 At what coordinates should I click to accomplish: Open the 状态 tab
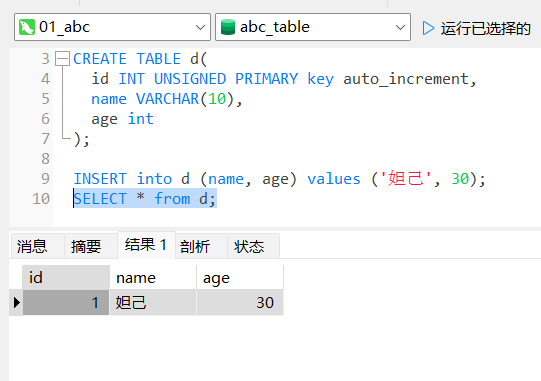tap(253, 246)
